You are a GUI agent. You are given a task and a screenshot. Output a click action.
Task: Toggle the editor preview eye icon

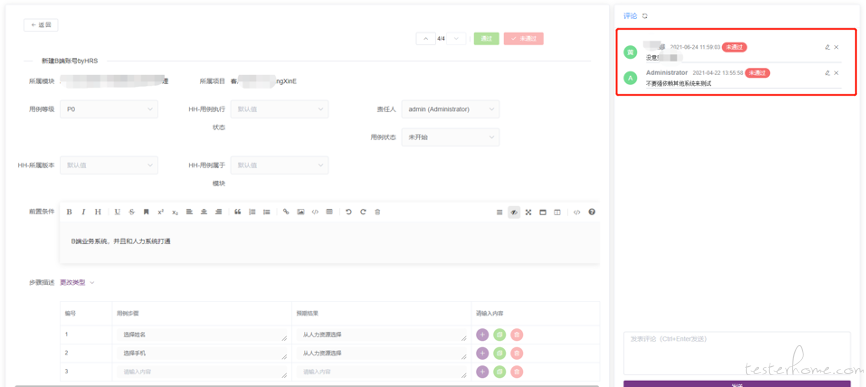click(514, 212)
